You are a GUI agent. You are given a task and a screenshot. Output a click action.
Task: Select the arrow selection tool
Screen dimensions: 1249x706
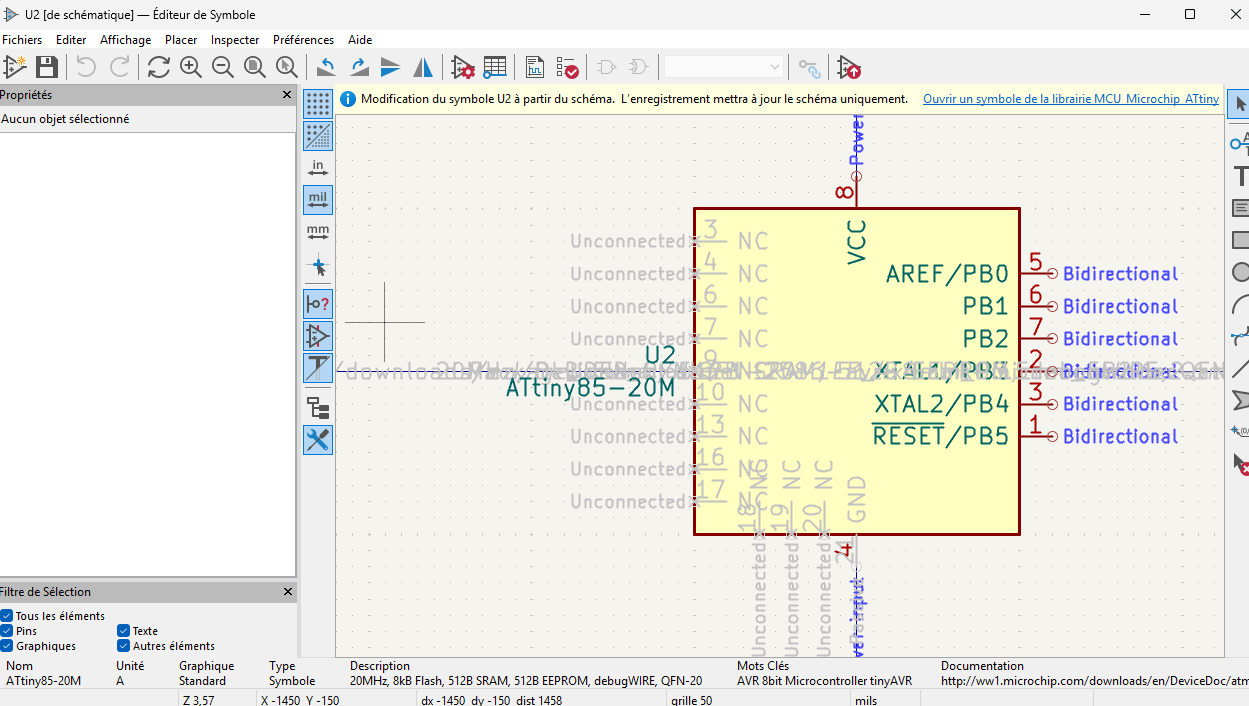[1240, 104]
